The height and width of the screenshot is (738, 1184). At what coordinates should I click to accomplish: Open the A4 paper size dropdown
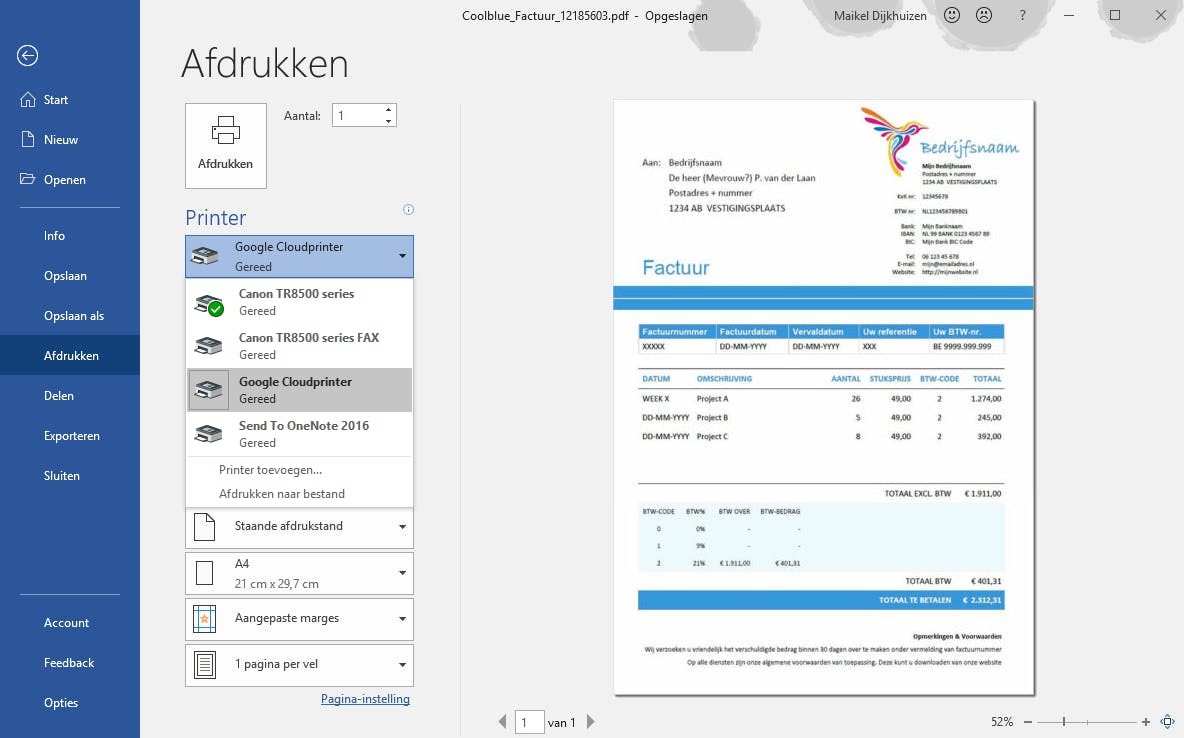click(x=402, y=573)
